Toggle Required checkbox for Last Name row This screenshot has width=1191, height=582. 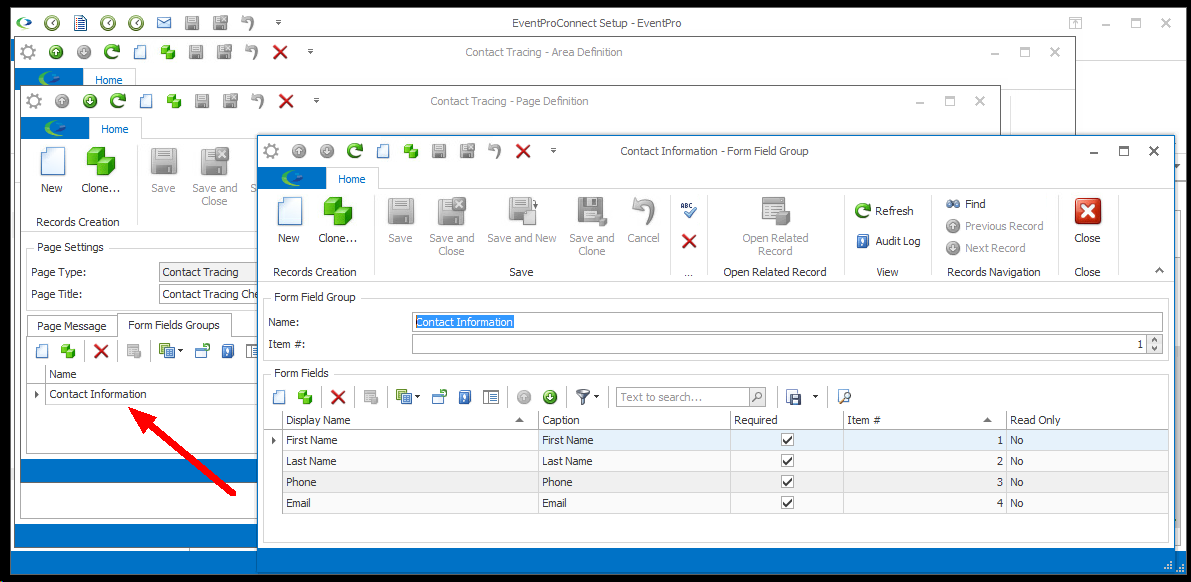[787, 460]
